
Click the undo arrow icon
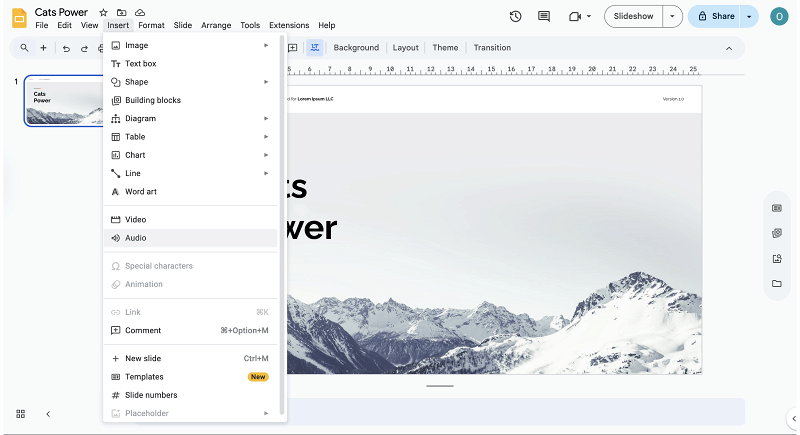tap(66, 48)
